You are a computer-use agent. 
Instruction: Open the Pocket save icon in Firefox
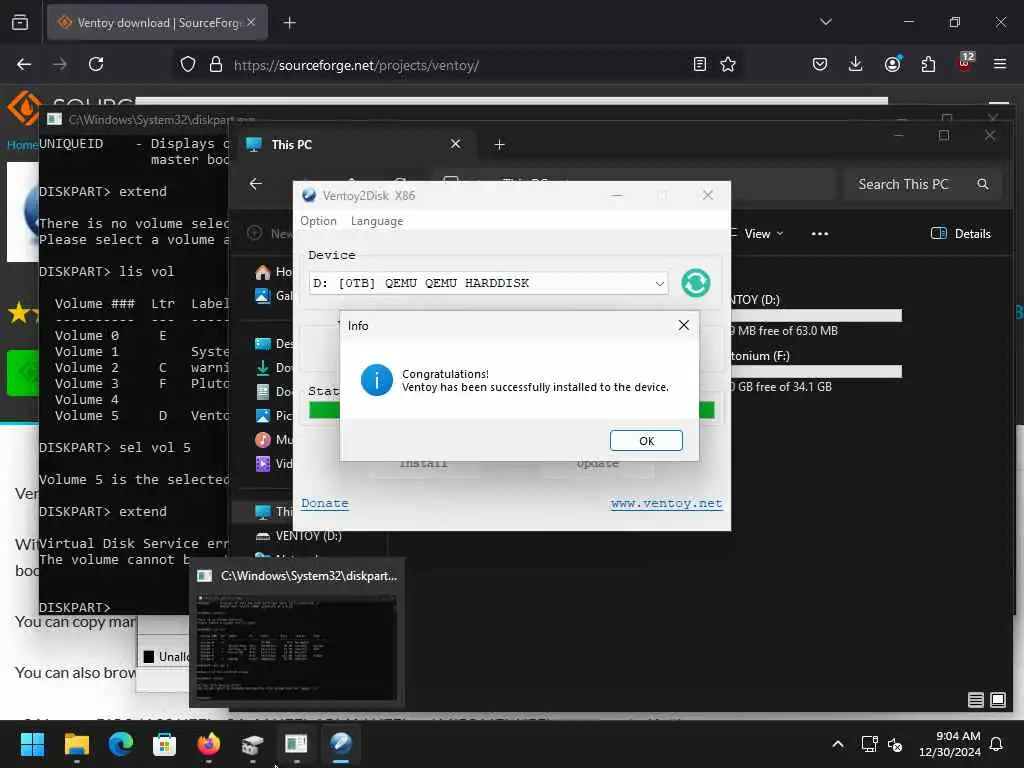pyautogui.click(x=820, y=64)
